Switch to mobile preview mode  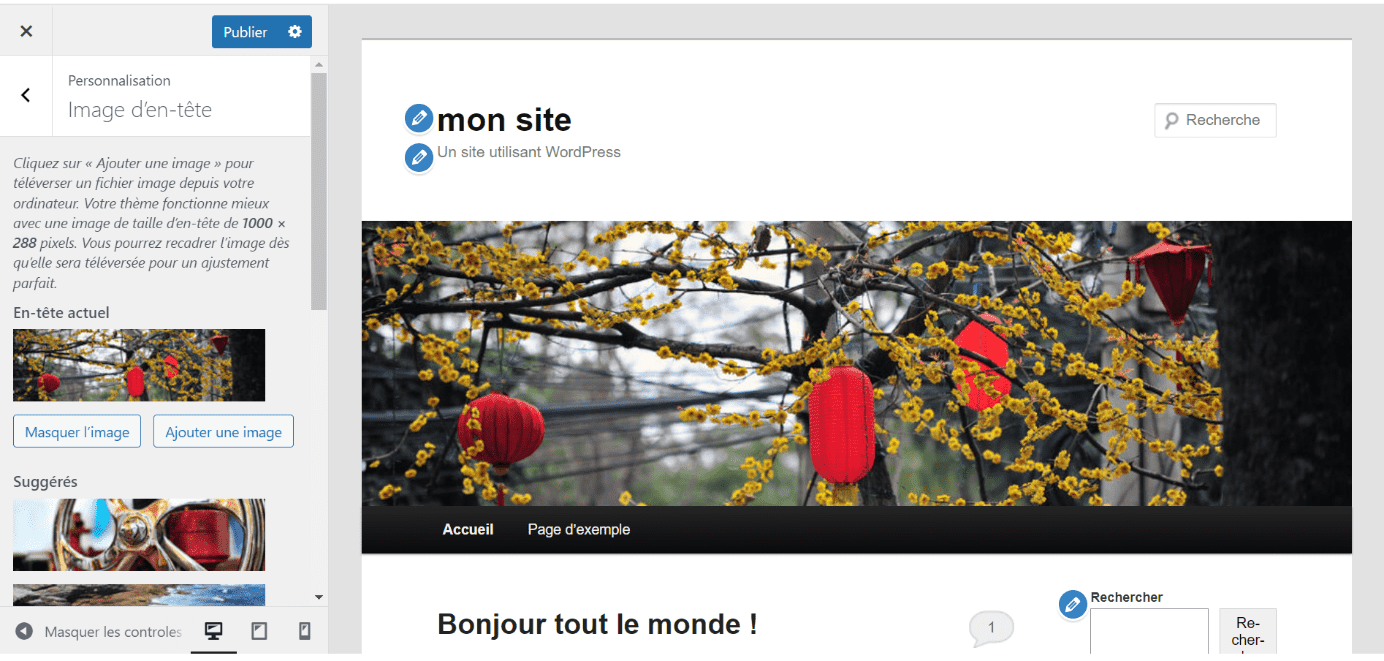tap(305, 631)
